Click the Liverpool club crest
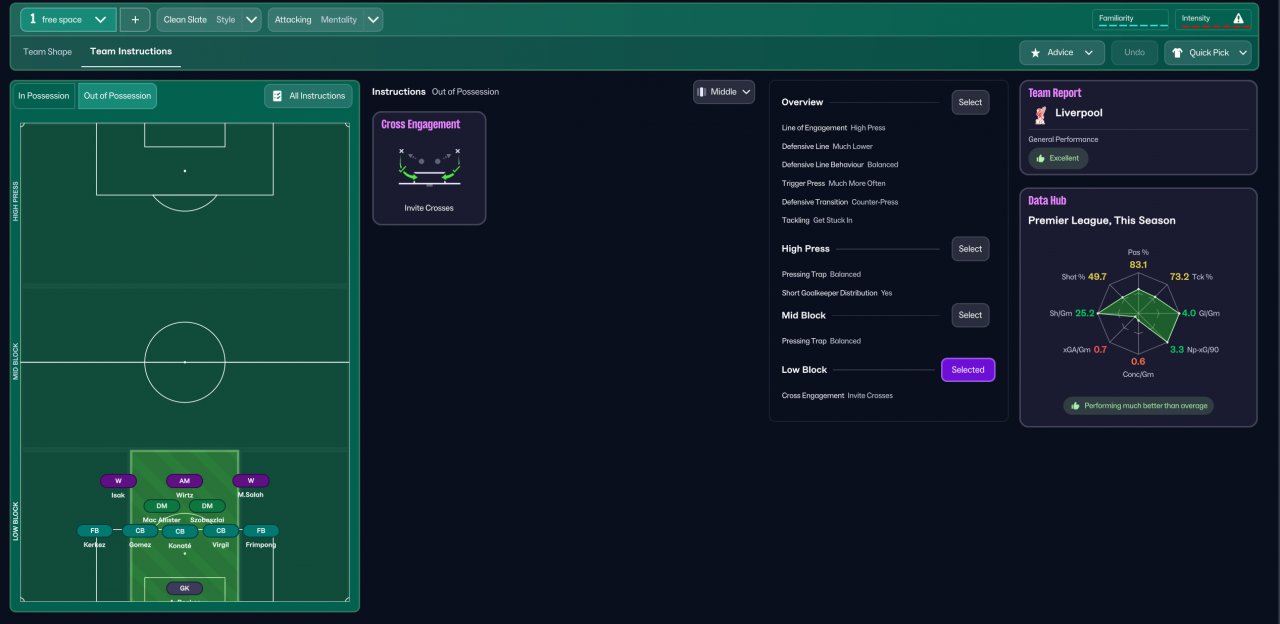Screen dimensions: 1280x624 (x=1041, y=114)
